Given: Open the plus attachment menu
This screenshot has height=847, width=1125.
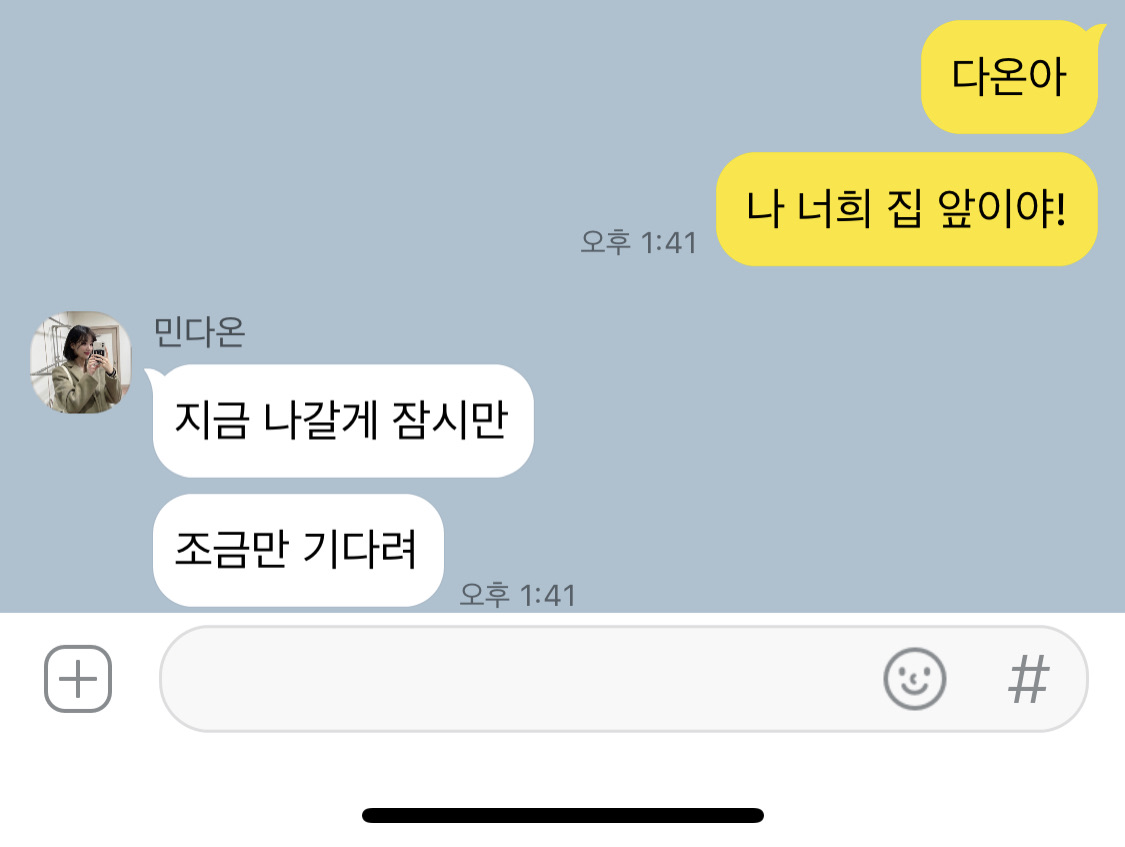Looking at the screenshot, I should pos(77,678).
